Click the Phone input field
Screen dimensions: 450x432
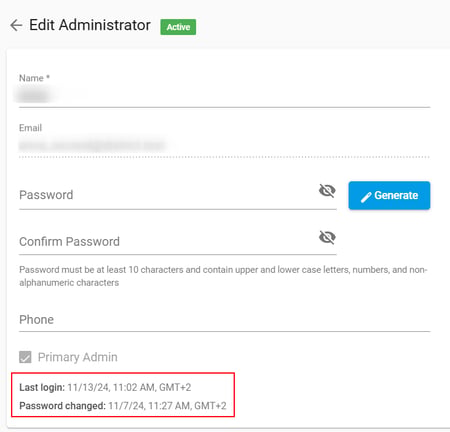tap(224, 319)
